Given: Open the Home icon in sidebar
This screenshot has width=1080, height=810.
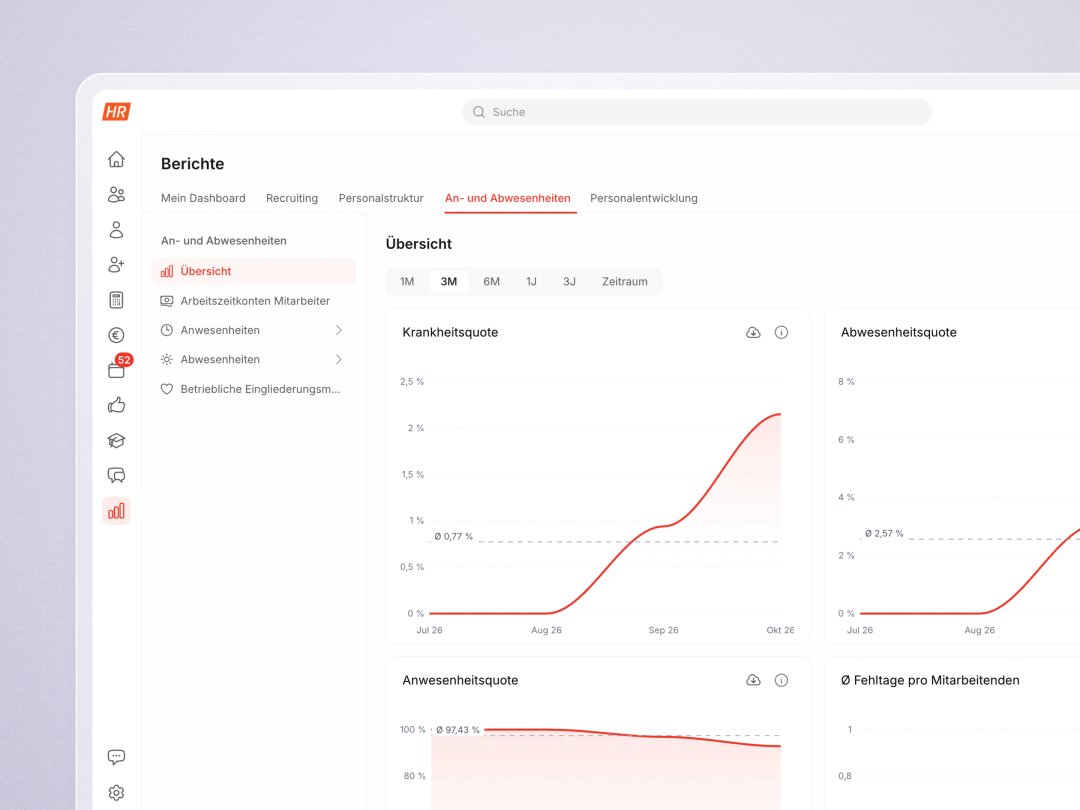Looking at the screenshot, I should (x=116, y=159).
